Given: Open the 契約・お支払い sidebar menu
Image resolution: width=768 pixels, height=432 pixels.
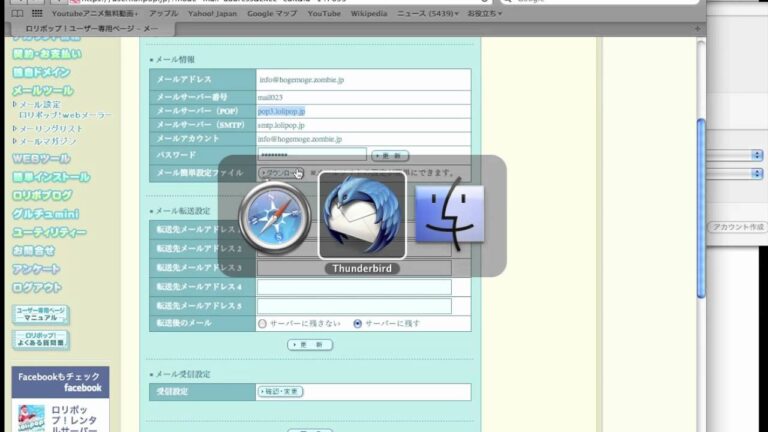Looking at the screenshot, I should tap(47, 54).
